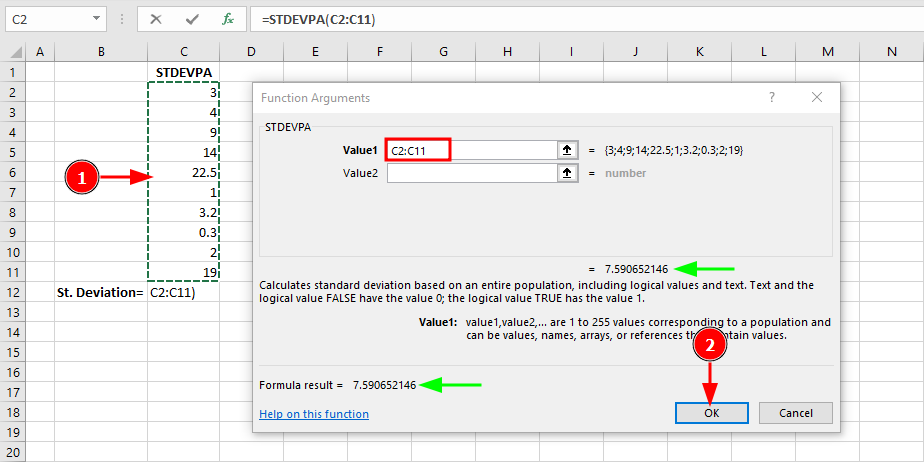Click the empty Value2 input field
Viewport: 924px width, 462px height.
(470, 173)
